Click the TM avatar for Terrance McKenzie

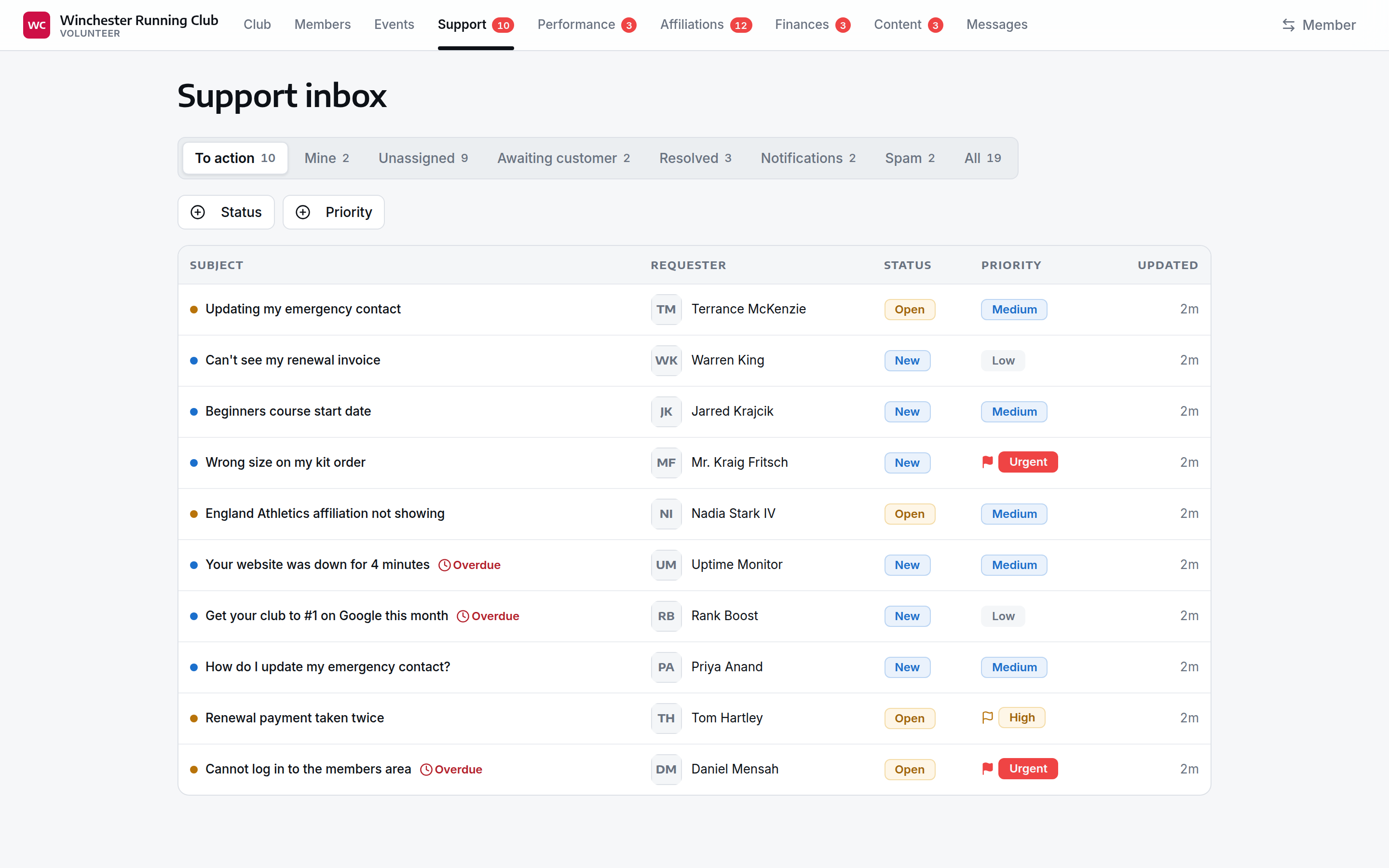(666, 310)
